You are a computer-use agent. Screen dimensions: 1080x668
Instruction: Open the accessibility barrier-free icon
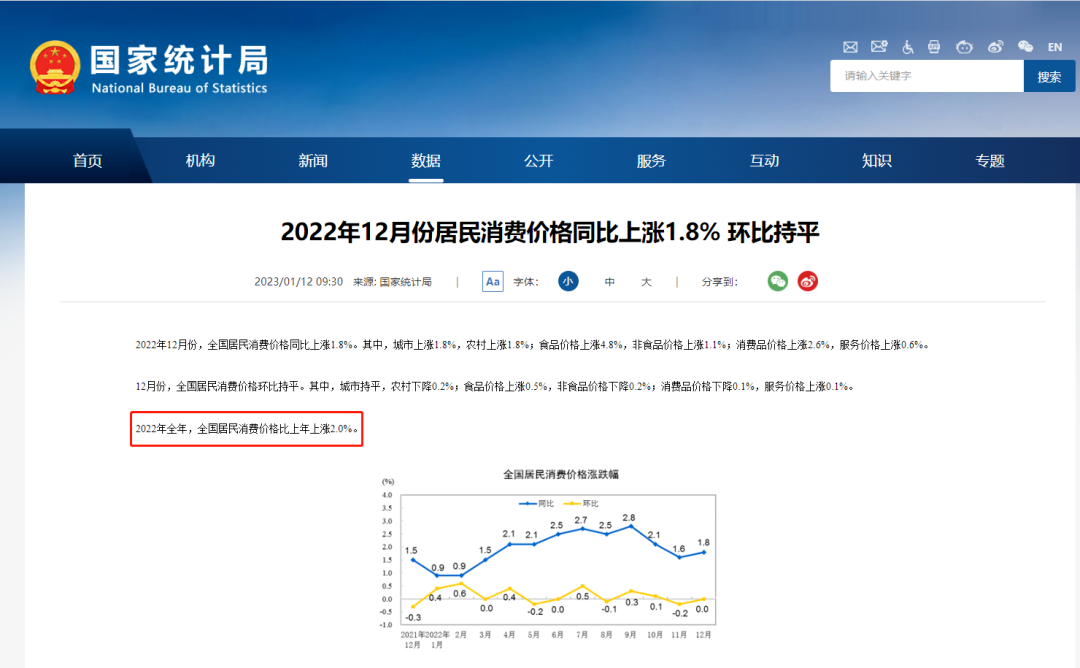908,46
